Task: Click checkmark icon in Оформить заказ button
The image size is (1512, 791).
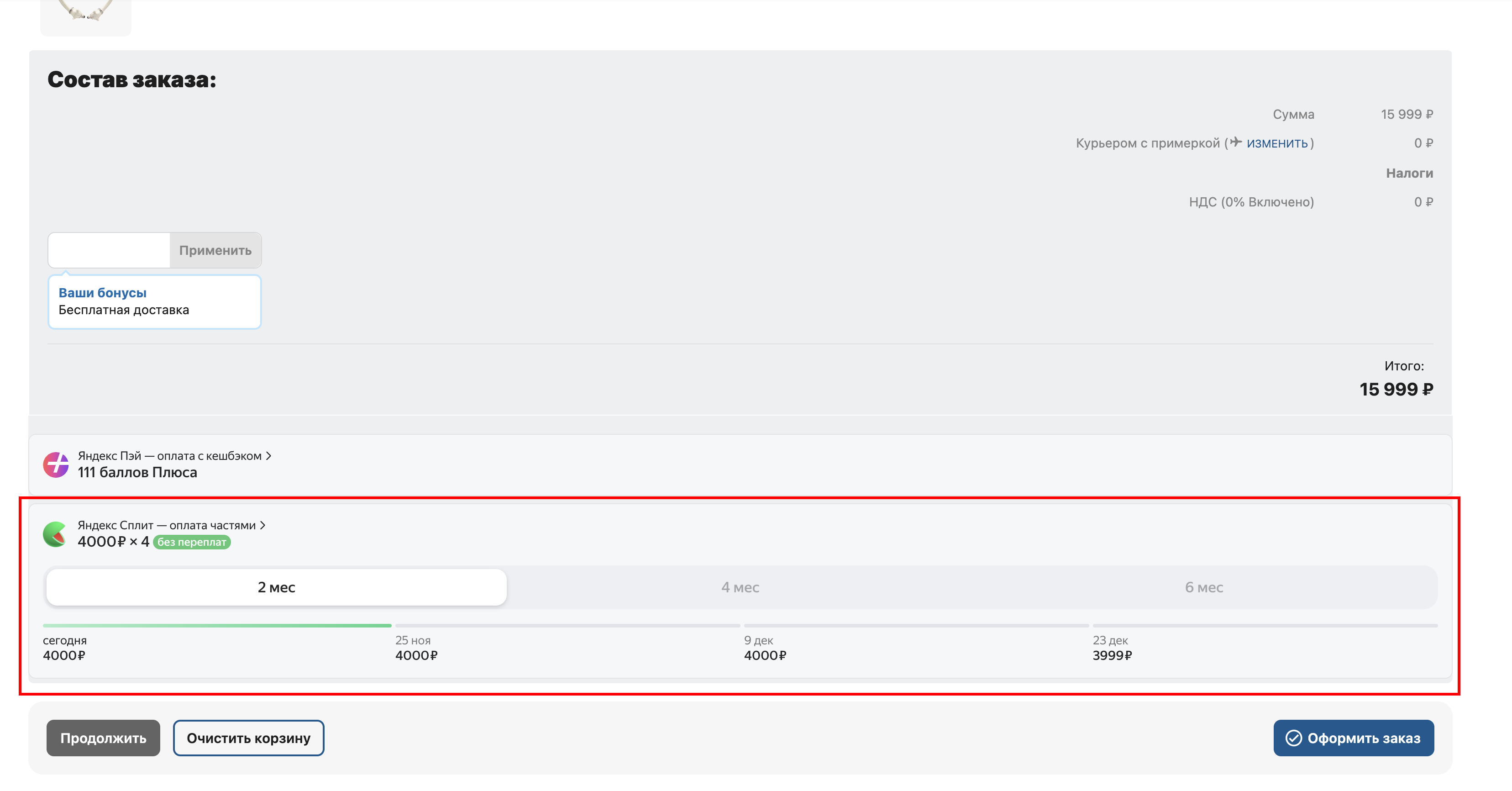Action: pyautogui.click(x=1294, y=738)
